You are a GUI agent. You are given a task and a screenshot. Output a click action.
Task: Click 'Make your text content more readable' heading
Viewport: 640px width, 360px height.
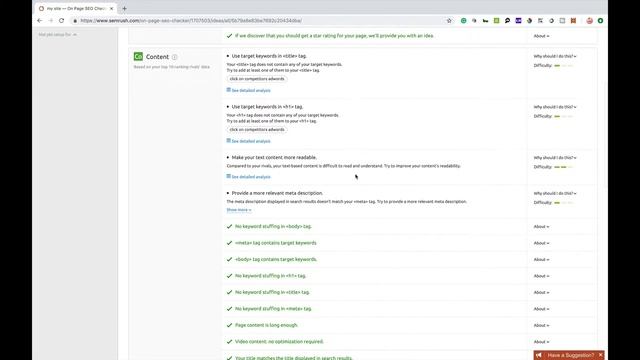274,157
